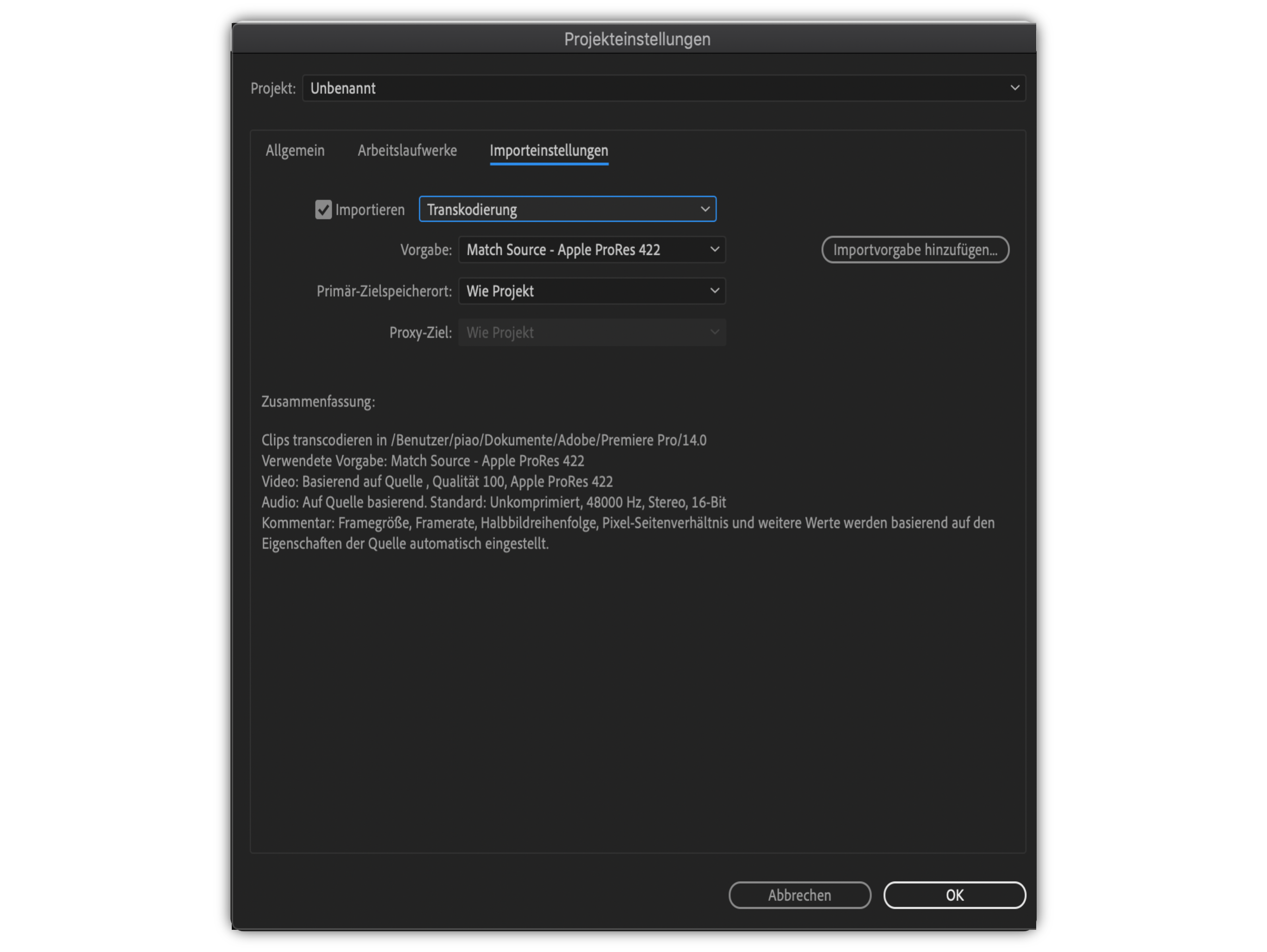This screenshot has width=1267, height=952.
Task: Switch to the Allgemein tab
Action: [295, 151]
